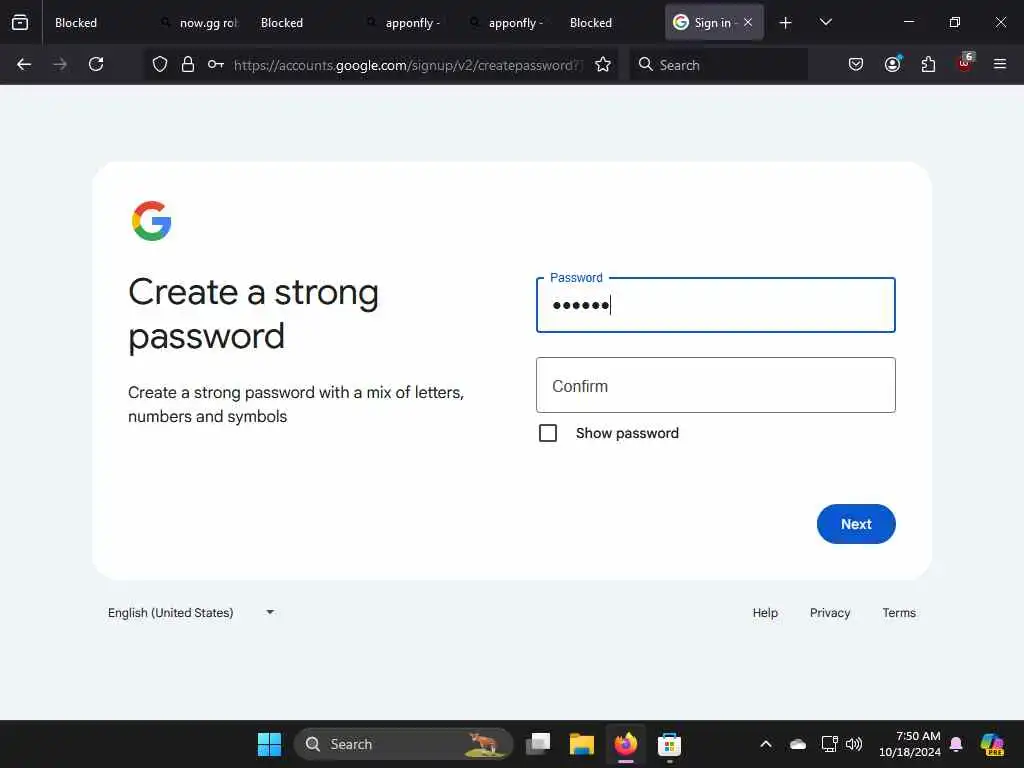The height and width of the screenshot is (768, 1024).
Task: Click the Google logo
Action: tap(152, 221)
